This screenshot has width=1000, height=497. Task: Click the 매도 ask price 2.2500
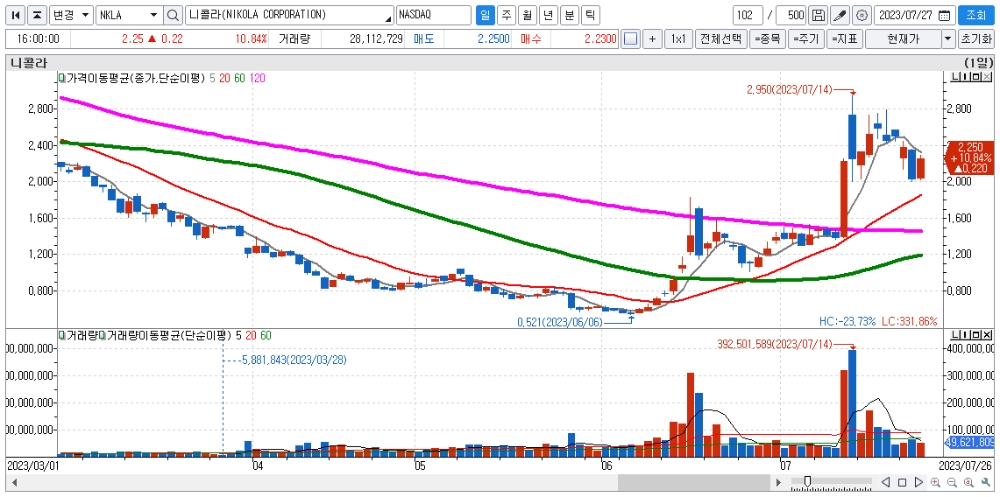pos(494,39)
